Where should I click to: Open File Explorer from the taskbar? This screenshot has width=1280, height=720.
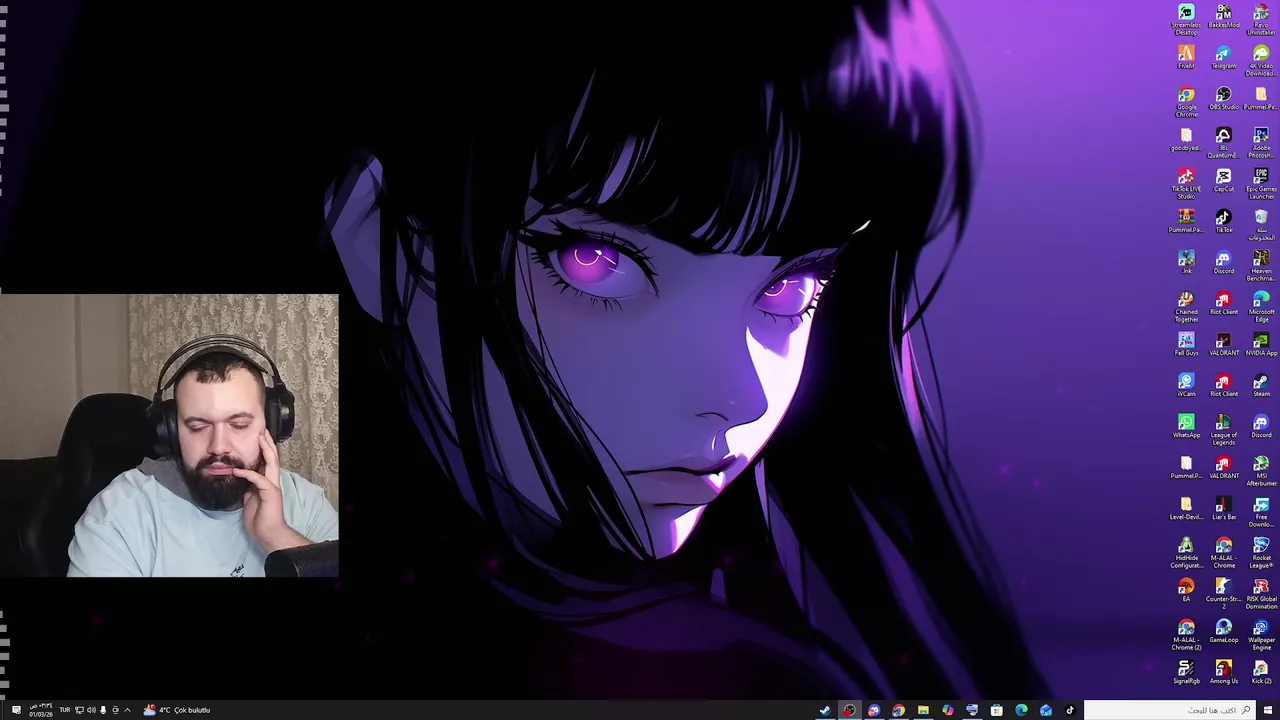click(923, 710)
